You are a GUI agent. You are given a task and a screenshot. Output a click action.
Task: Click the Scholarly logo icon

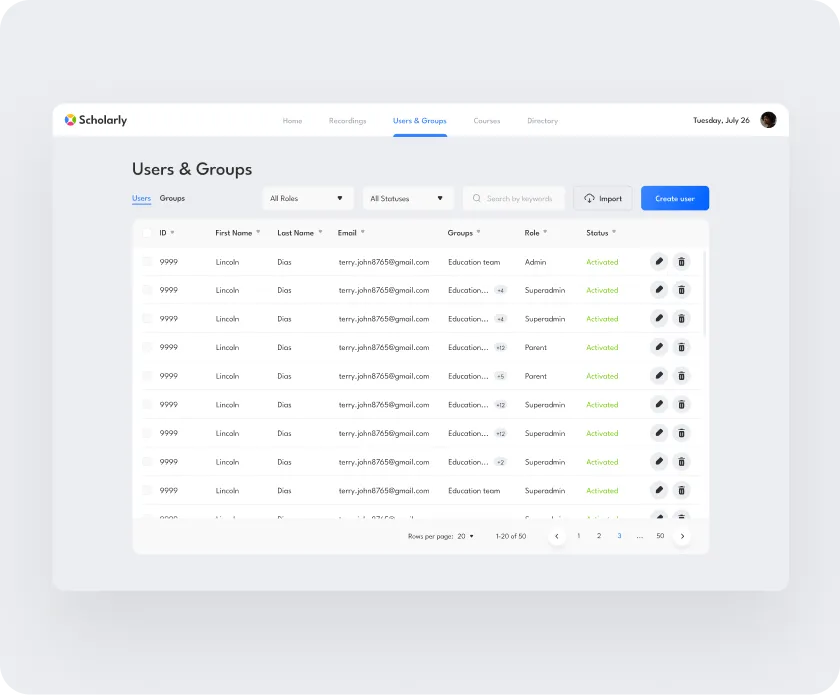(x=69, y=120)
